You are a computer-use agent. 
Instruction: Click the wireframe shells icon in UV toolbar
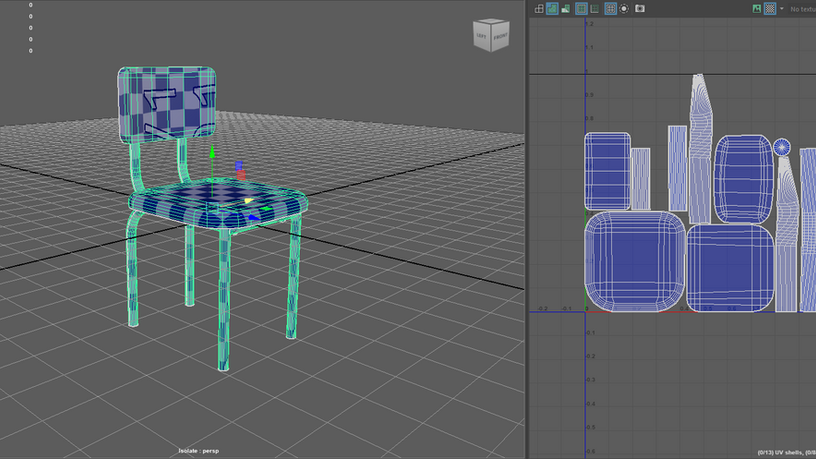tap(539, 8)
